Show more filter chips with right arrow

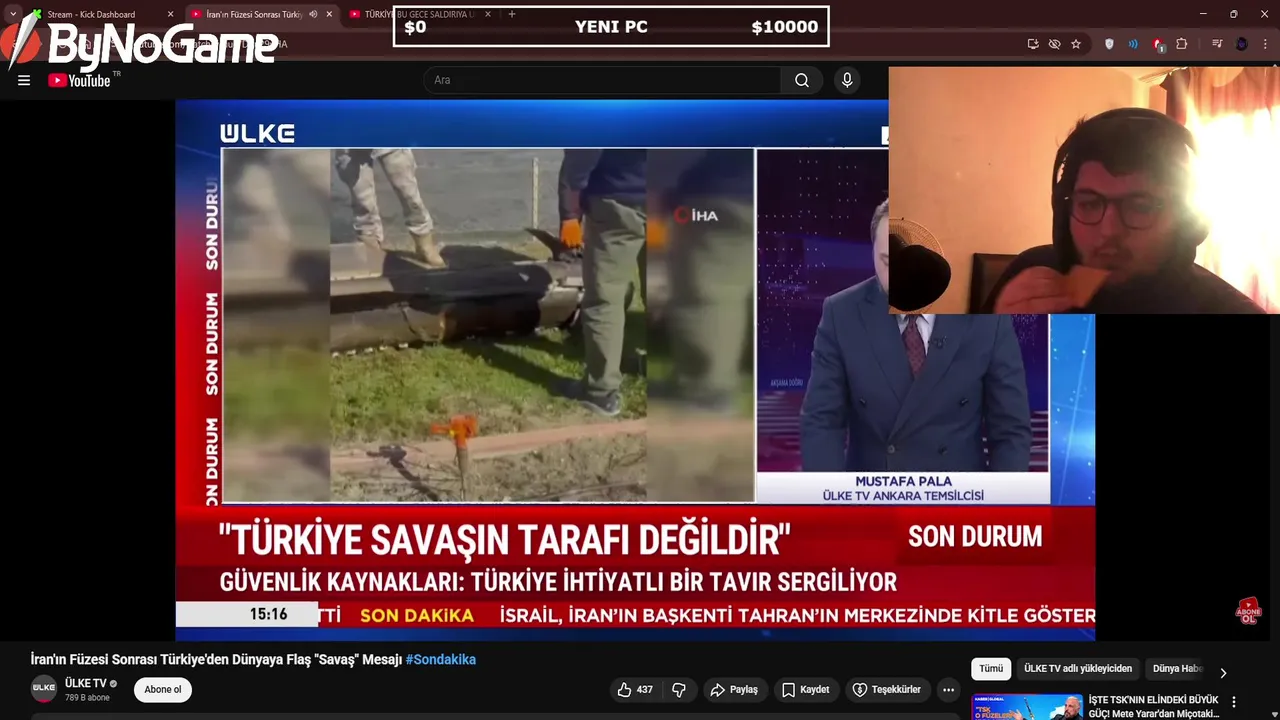click(x=1223, y=673)
